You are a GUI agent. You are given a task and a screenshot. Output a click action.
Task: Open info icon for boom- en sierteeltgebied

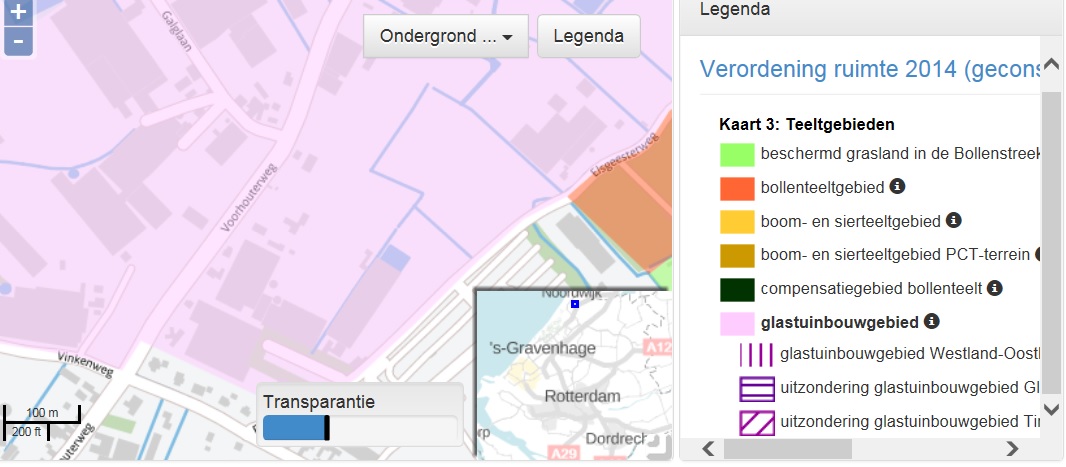point(954,220)
